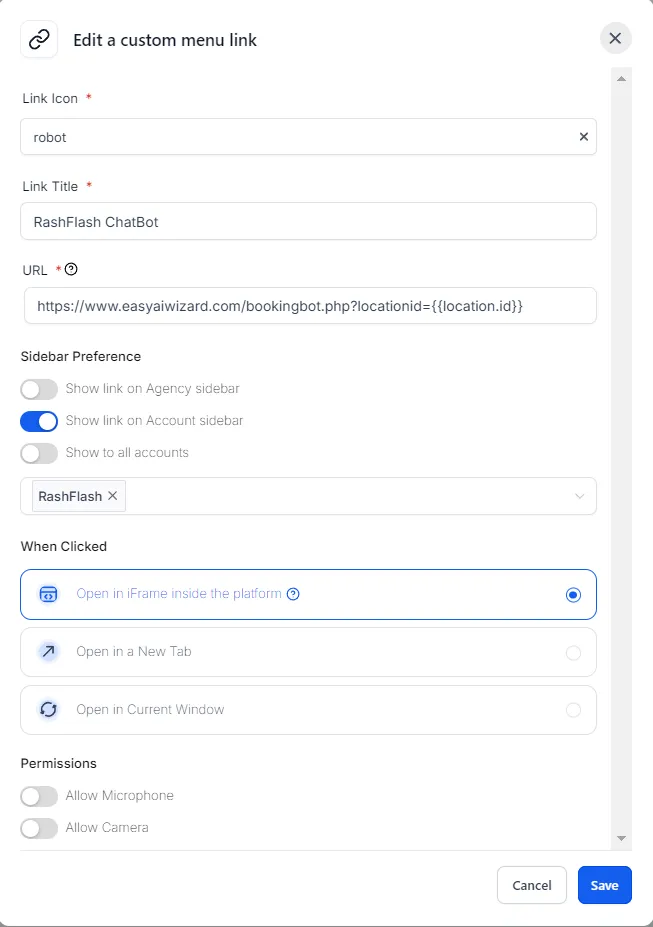The image size is (653, 927).
Task: Enable Show link on Agency sidebar
Action: (x=39, y=389)
